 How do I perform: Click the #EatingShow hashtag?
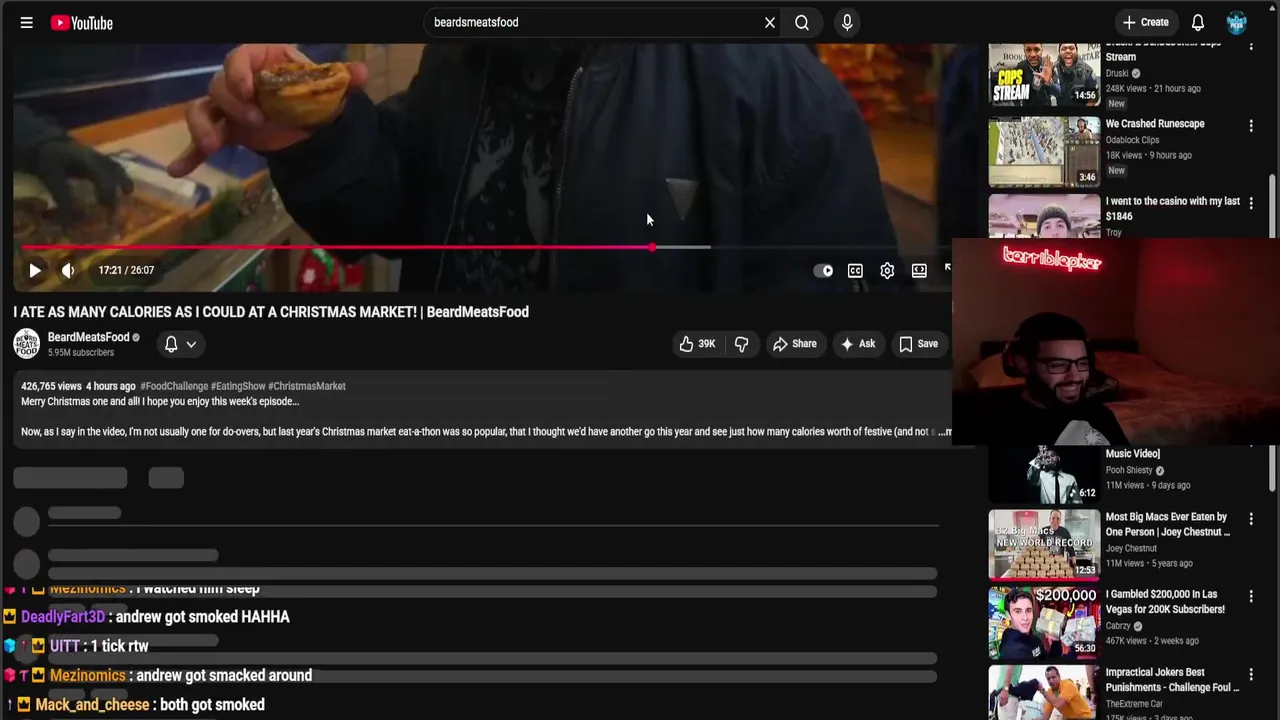point(237,386)
